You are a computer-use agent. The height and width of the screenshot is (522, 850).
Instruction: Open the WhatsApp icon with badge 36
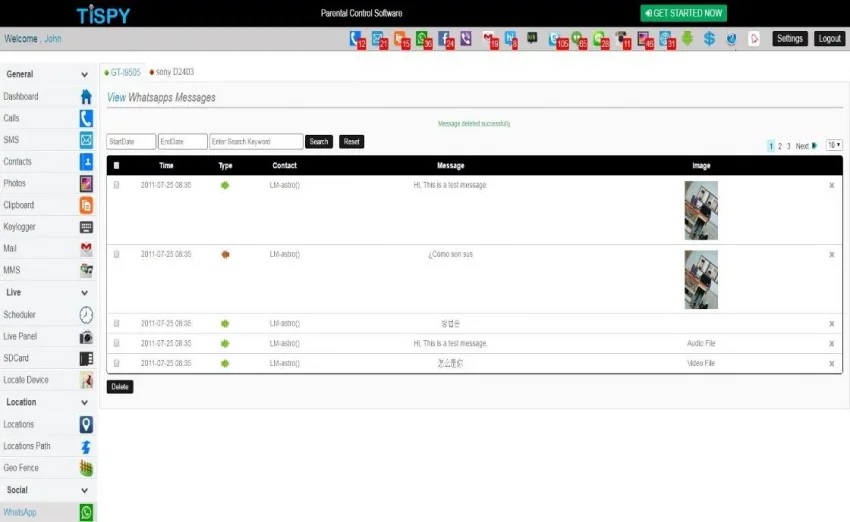click(x=424, y=40)
